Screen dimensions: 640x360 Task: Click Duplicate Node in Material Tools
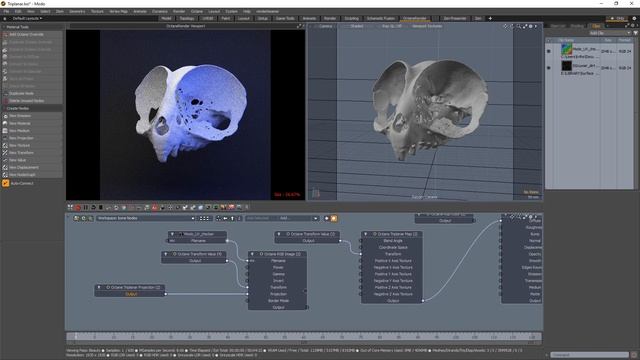(x=32, y=93)
